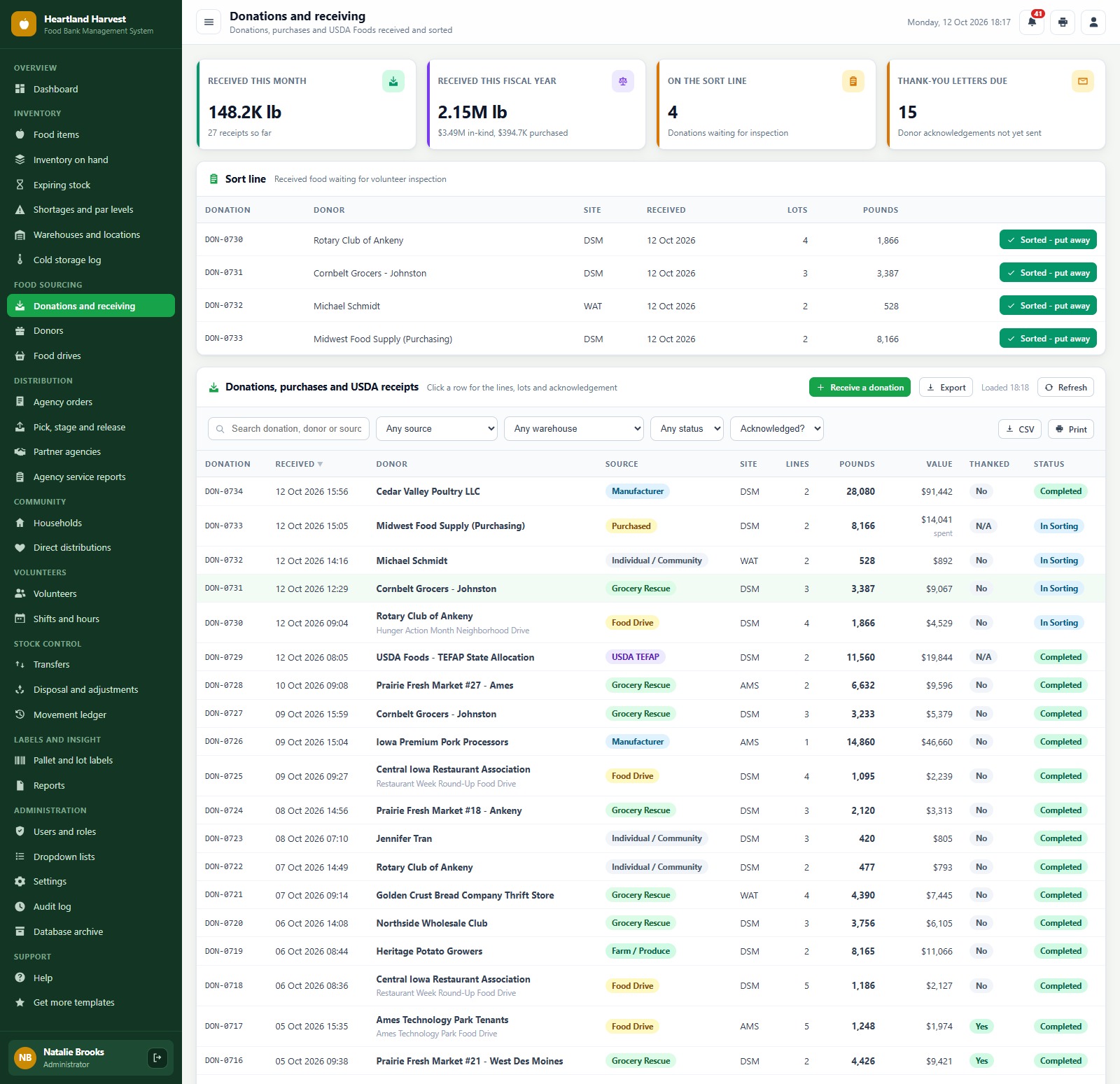Viewport: 1120px width, 1084px height.
Task: Click the Yes thanked badge on DON-0717
Action: (x=982, y=1027)
